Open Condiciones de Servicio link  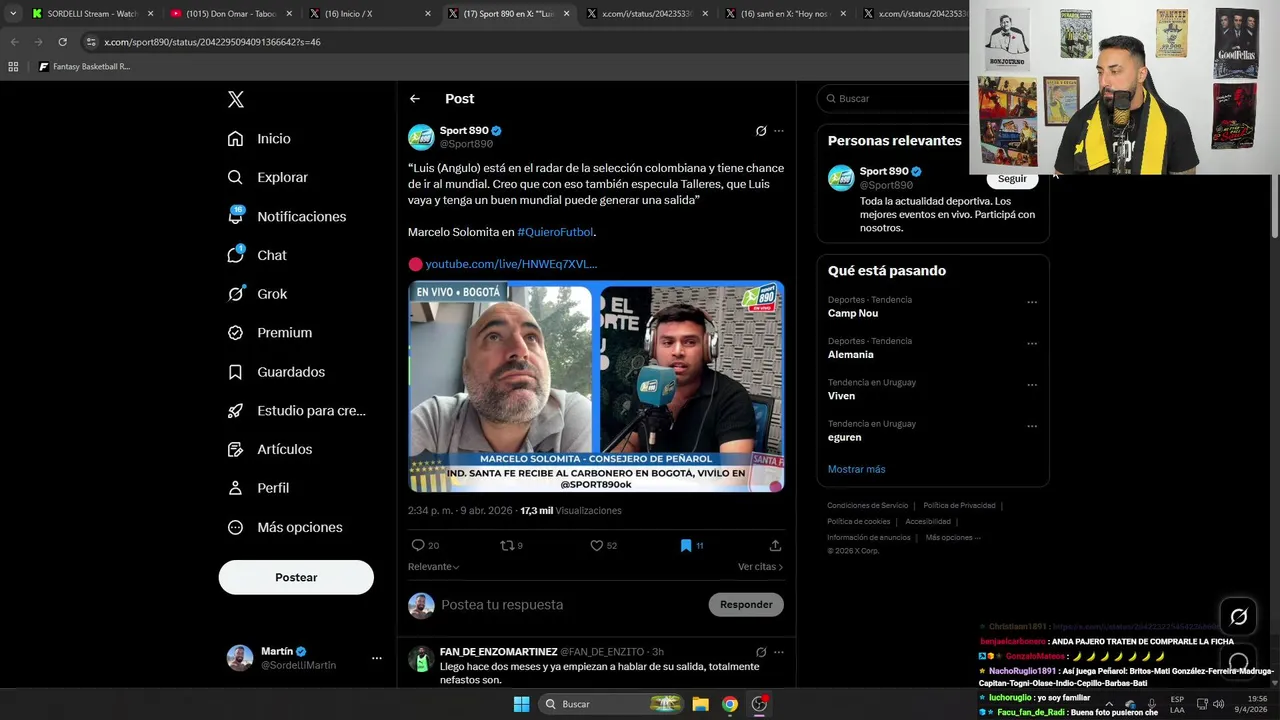(x=868, y=506)
